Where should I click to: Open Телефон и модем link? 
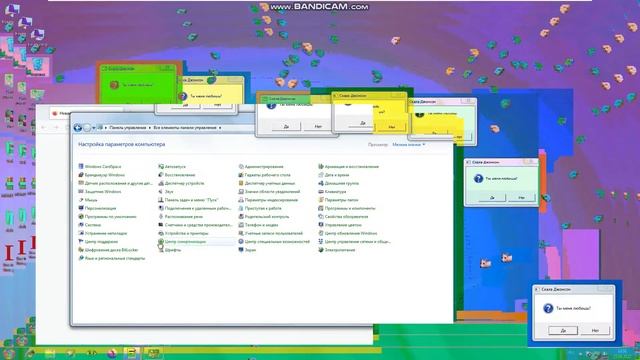tap(258, 225)
